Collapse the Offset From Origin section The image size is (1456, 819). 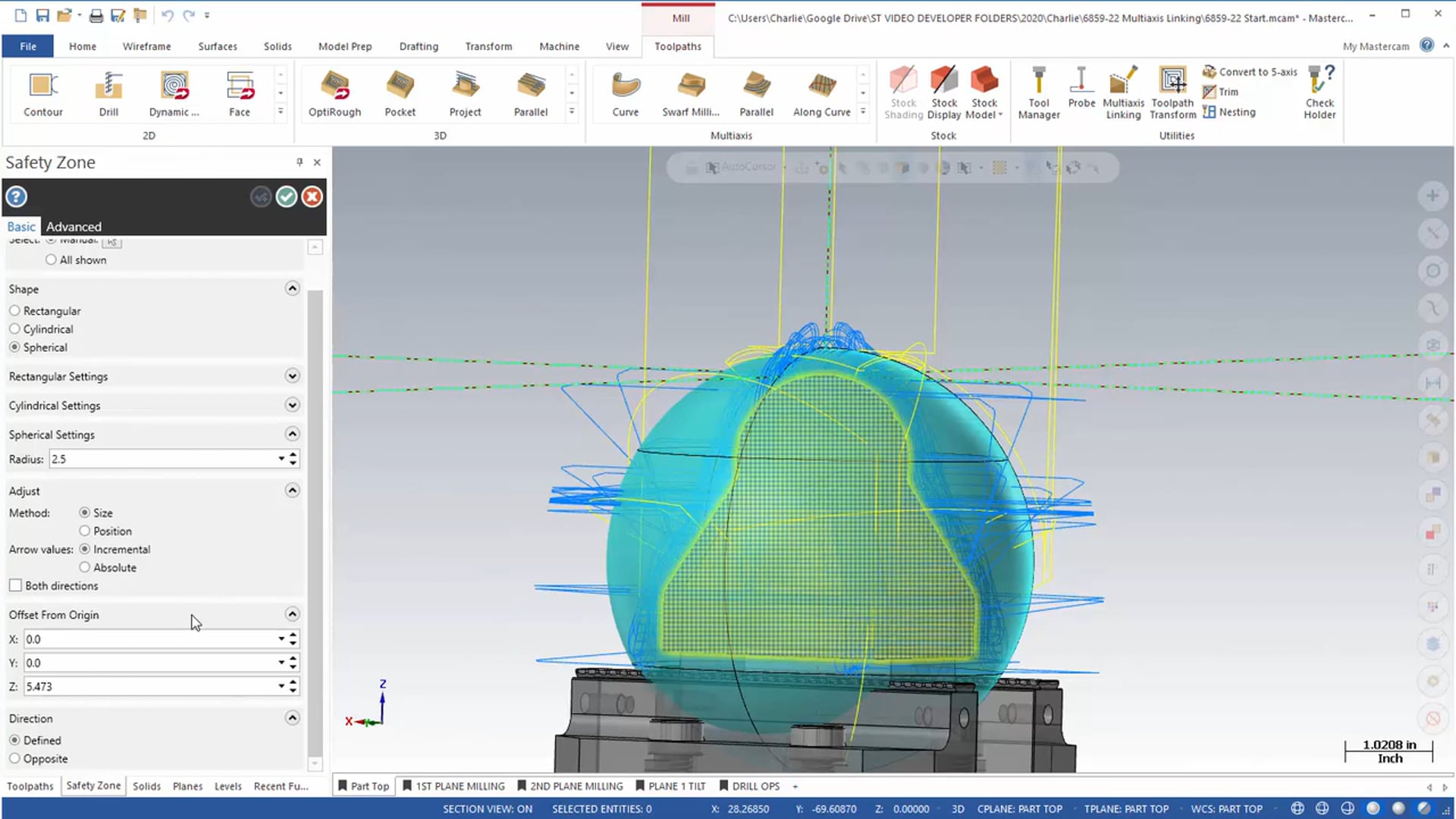click(x=291, y=614)
